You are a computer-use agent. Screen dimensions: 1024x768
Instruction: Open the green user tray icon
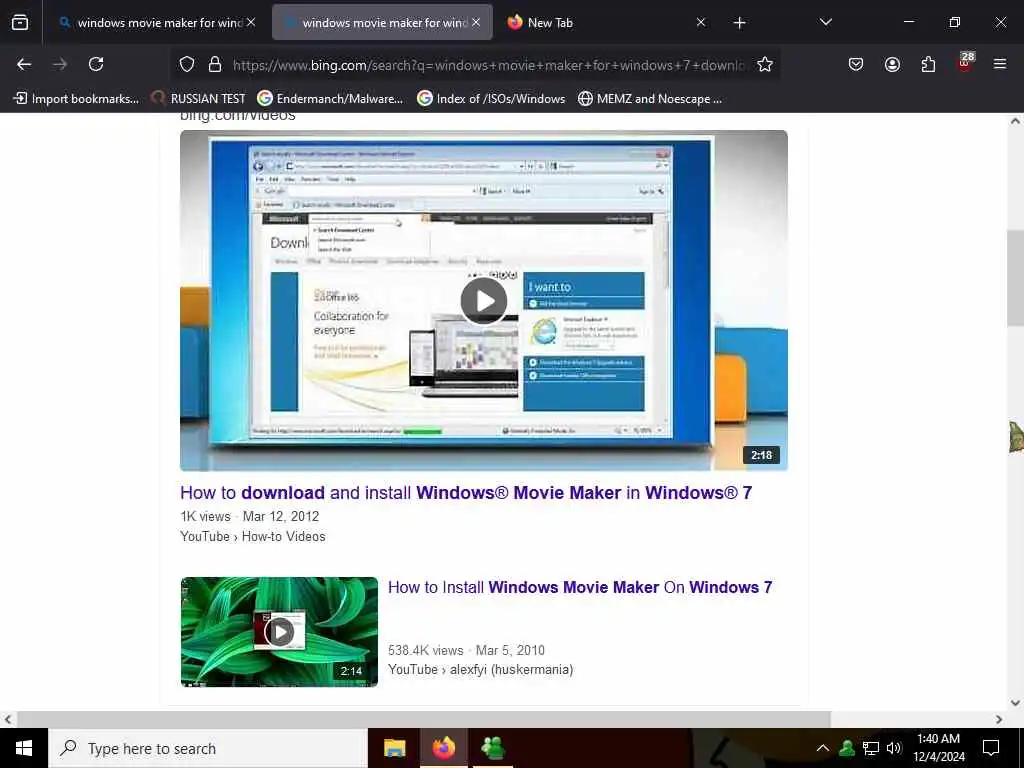[847, 748]
